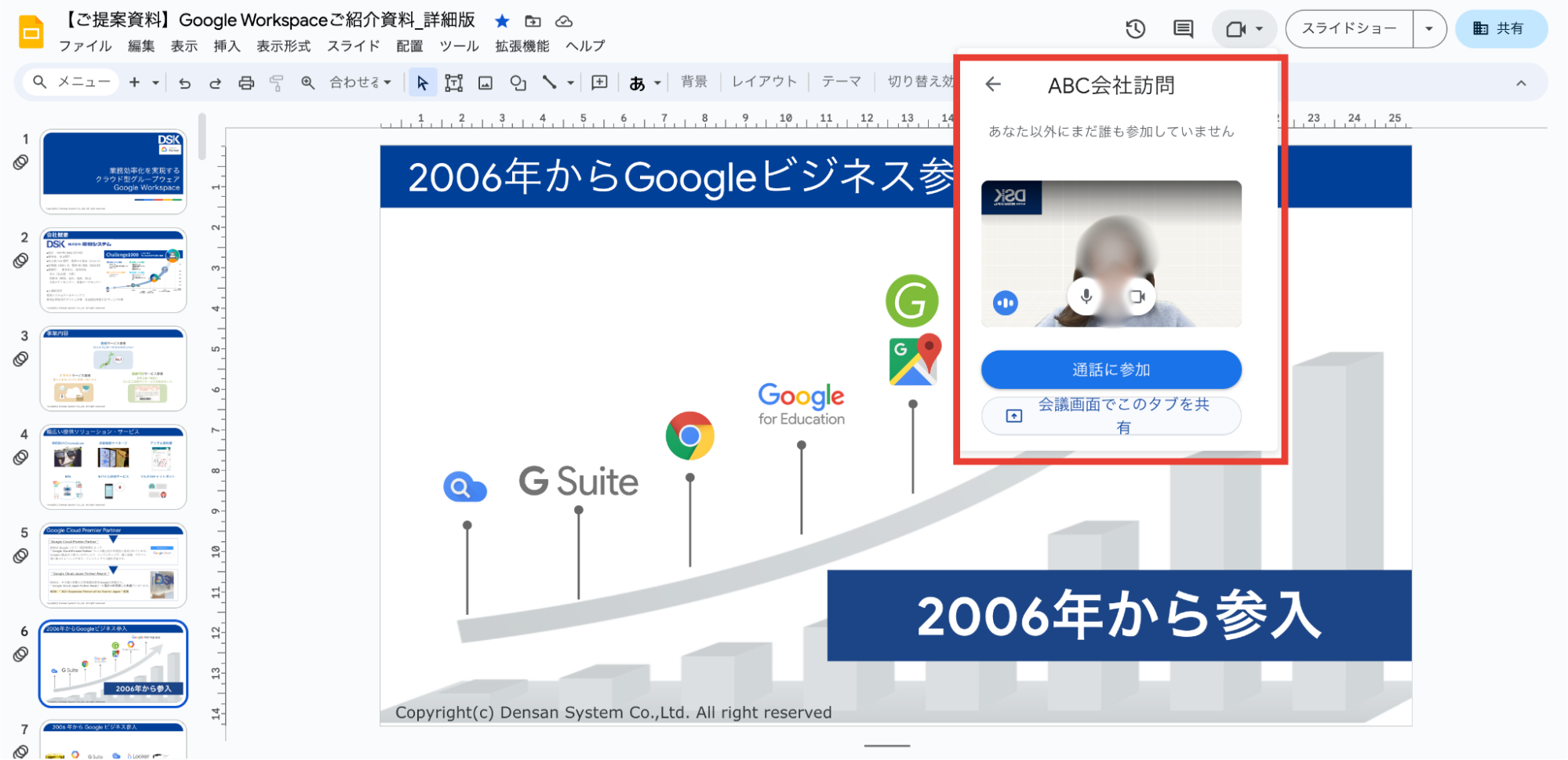Expand the line type dropdown arrow
The image size is (1568, 760).
[570, 82]
